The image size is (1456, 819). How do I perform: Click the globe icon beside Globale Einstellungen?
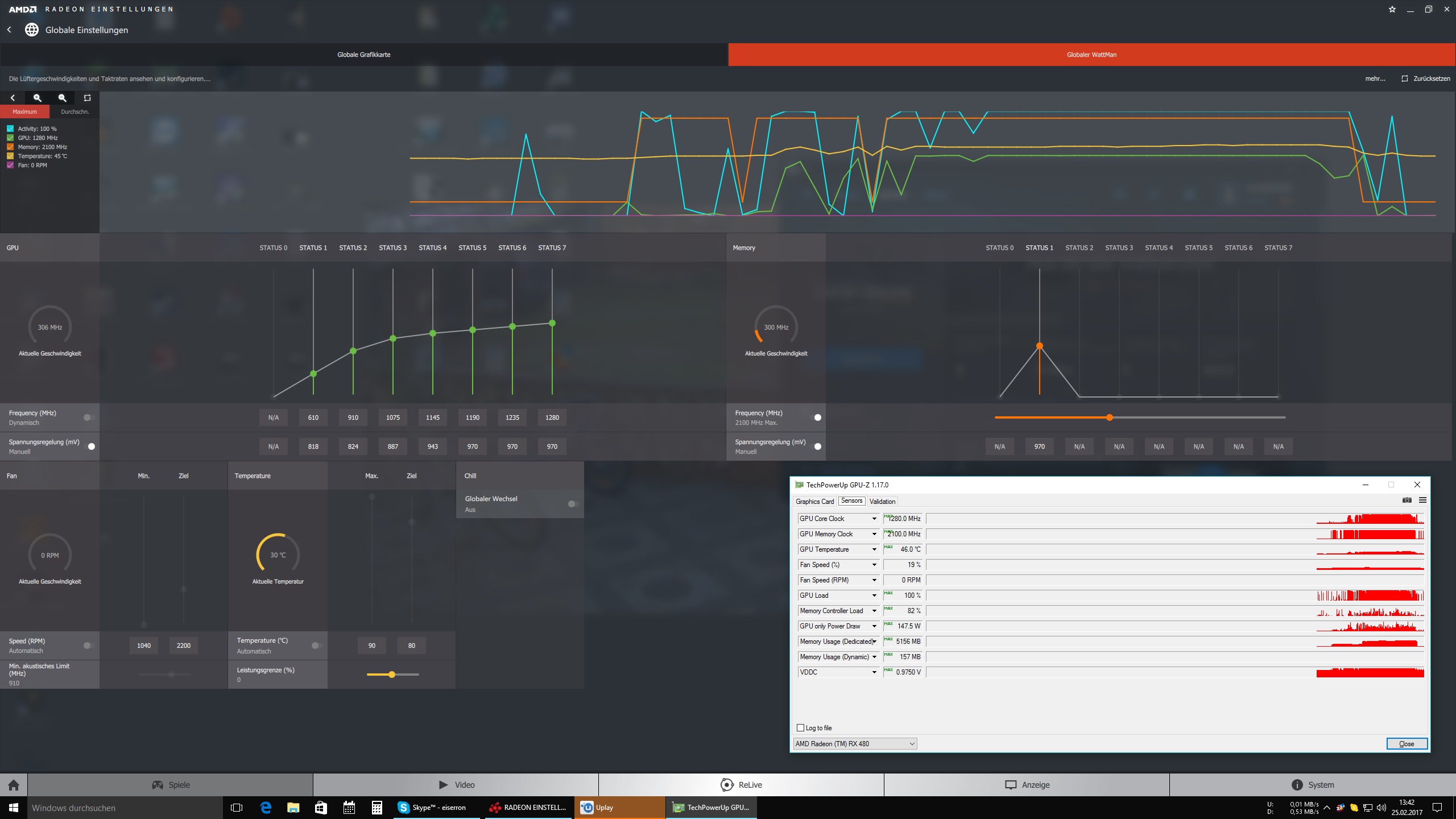click(32, 30)
